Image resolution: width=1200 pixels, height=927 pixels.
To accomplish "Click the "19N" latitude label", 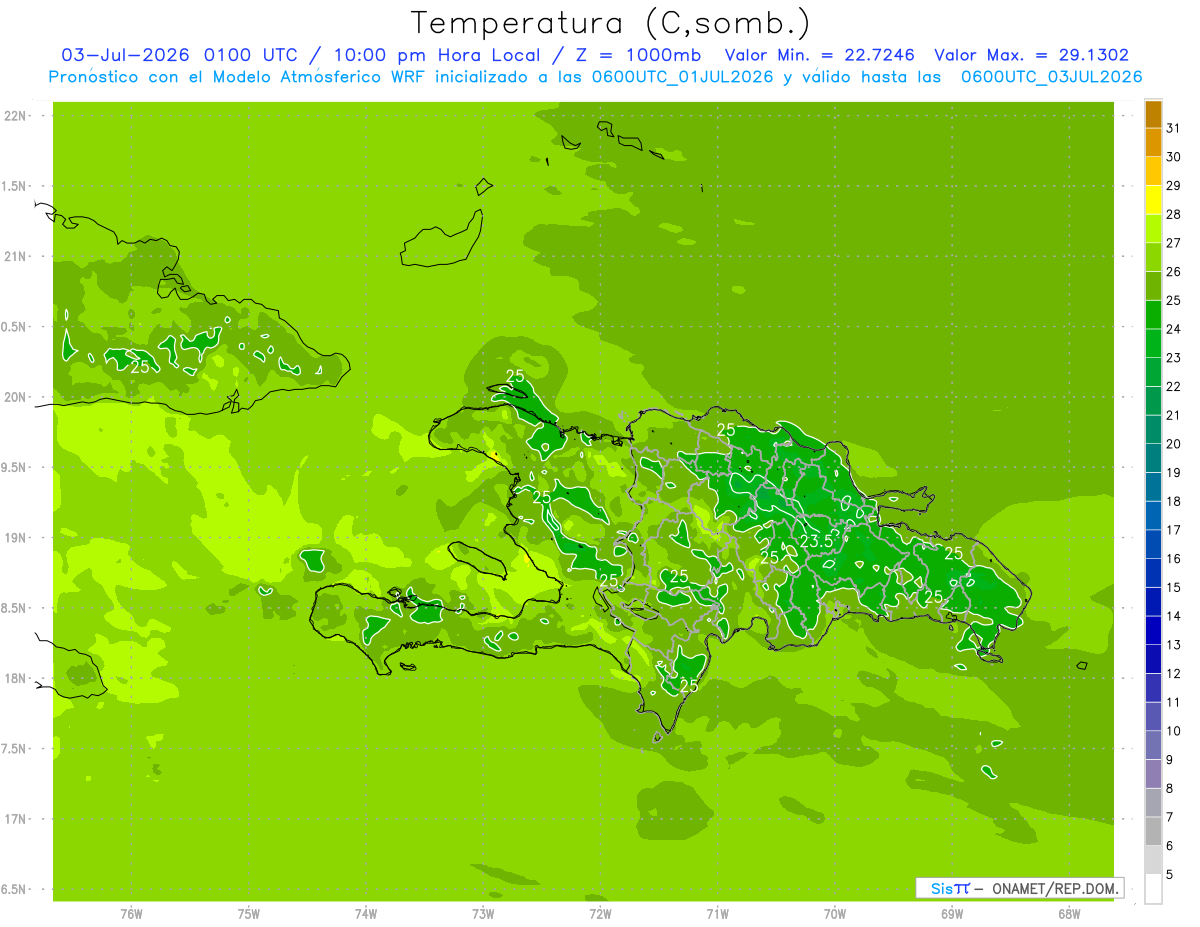I will [15, 538].
